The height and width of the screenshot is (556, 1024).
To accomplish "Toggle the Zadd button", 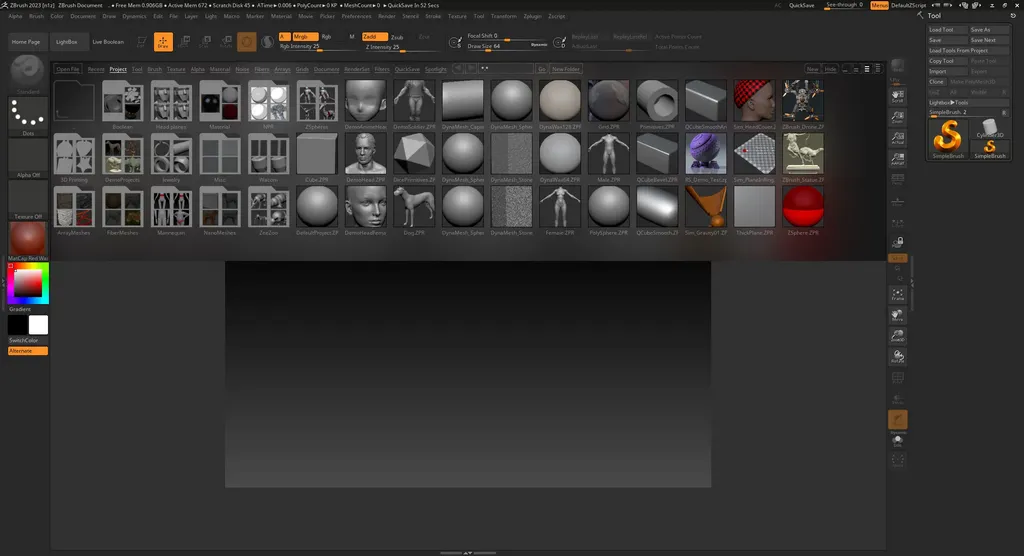I will tap(375, 37).
